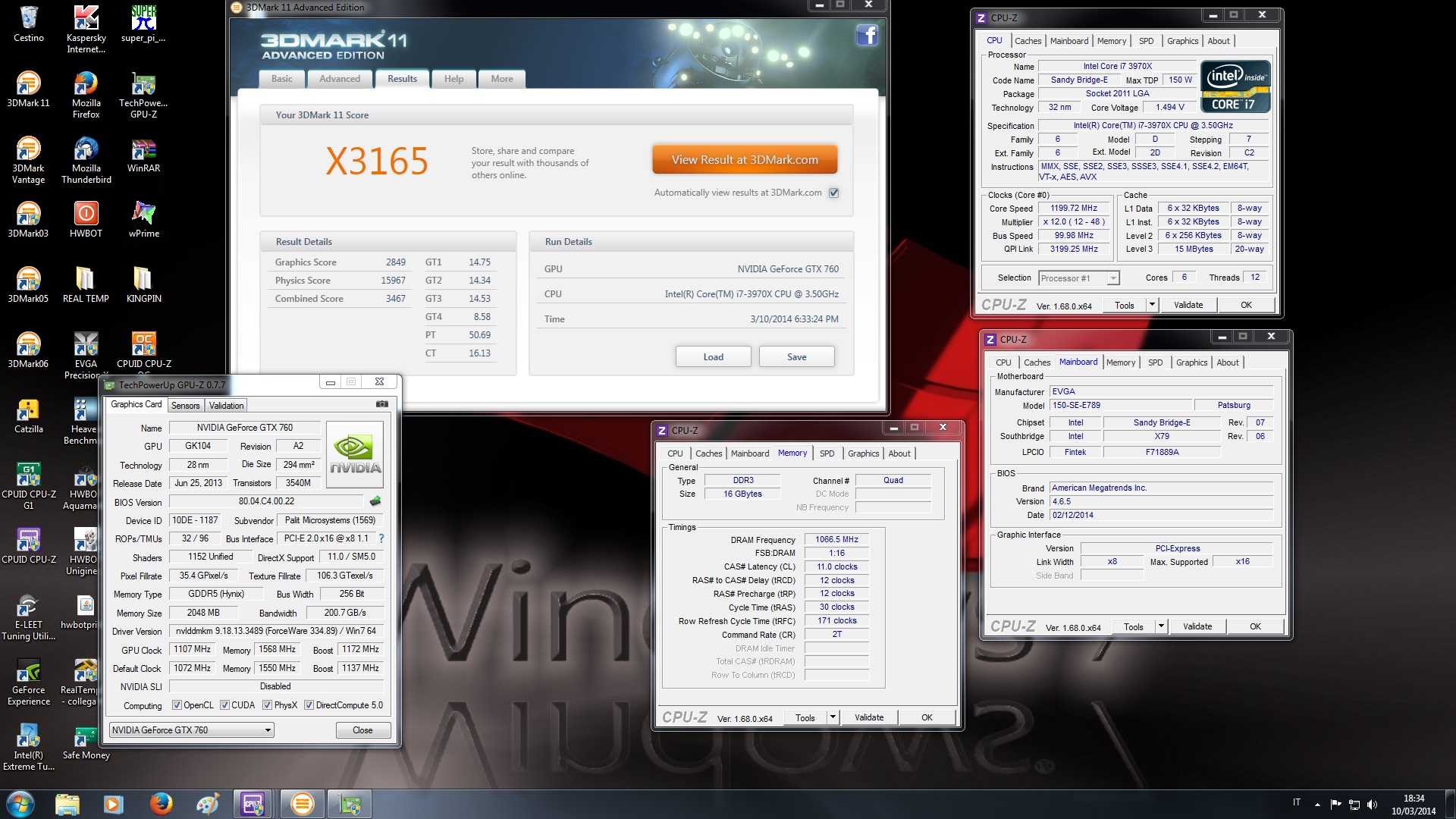The image size is (1456, 819).
Task: Click the Load button in Run Details
Action: tap(713, 356)
